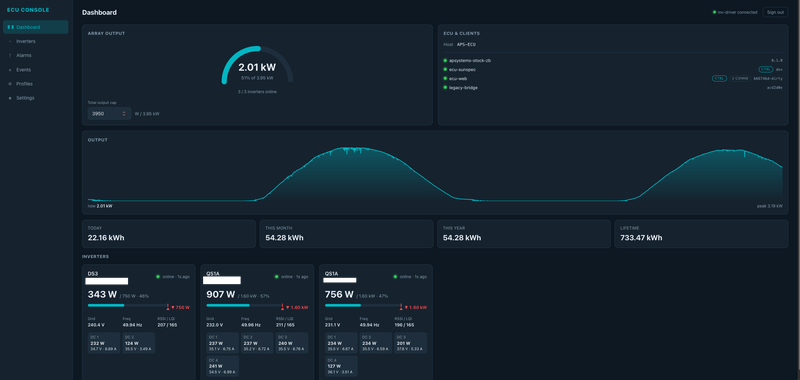The width and height of the screenshot is (800, 380).
Task: Click the ECU CONSOLE logo text
Action: [x=28, y=10]
